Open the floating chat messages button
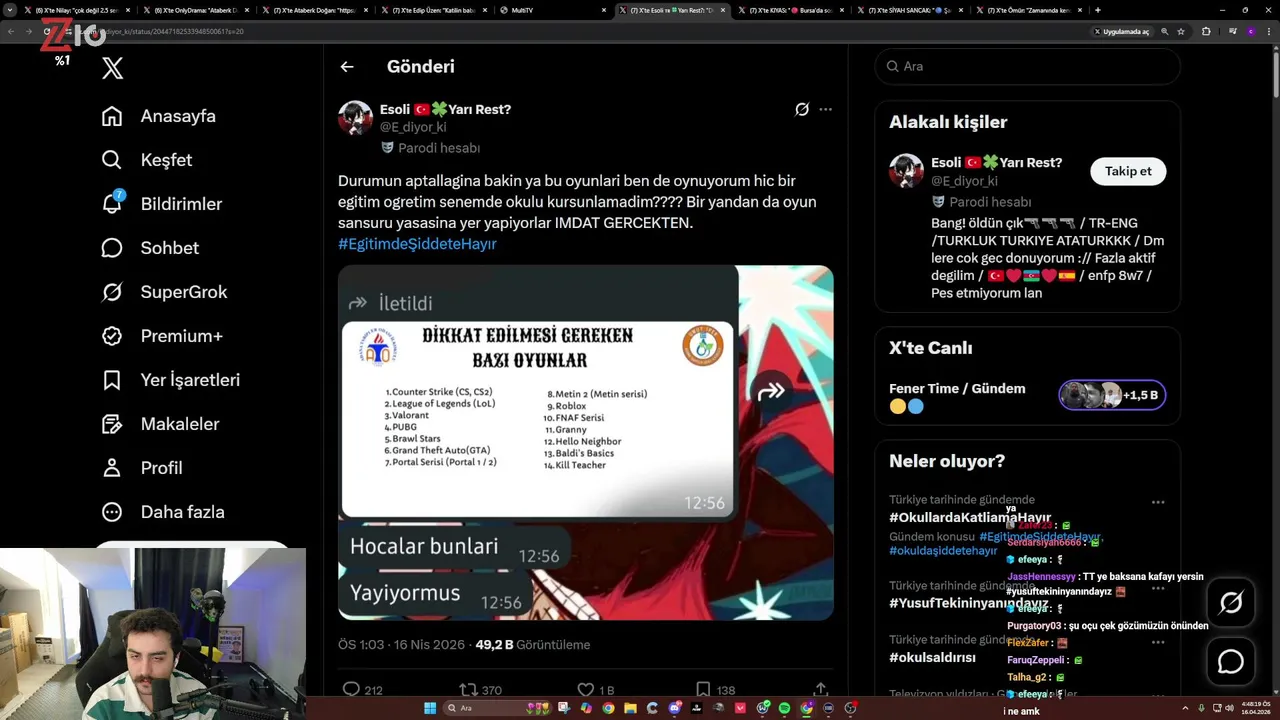 tap(1231, 662)
